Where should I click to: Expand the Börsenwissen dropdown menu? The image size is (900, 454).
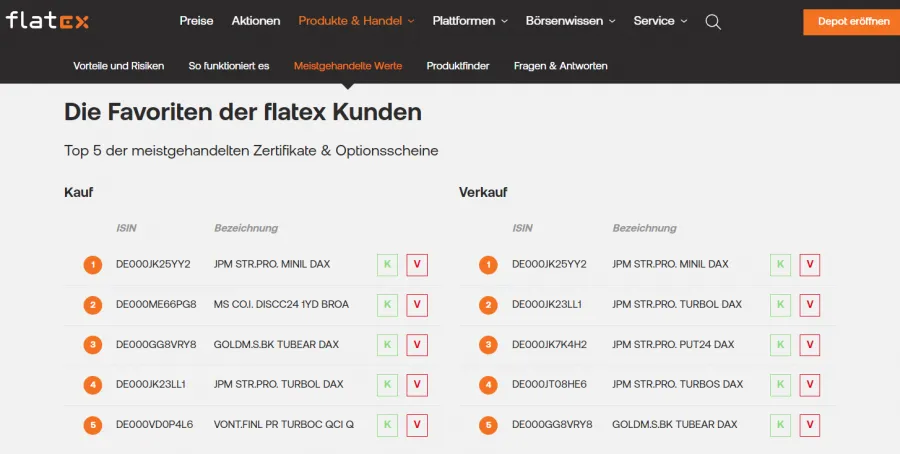(571, 21)
